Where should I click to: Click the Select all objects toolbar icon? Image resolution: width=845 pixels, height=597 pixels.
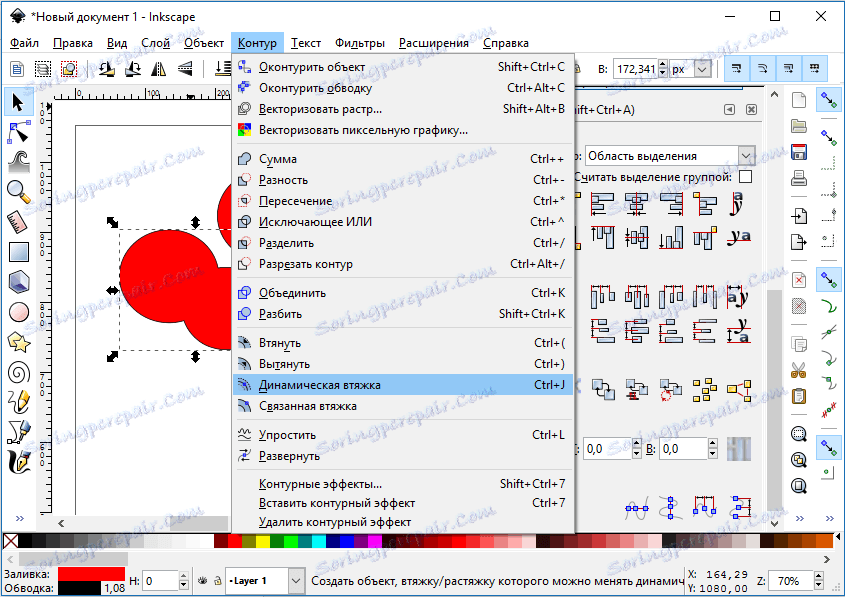tap(17, 68)
